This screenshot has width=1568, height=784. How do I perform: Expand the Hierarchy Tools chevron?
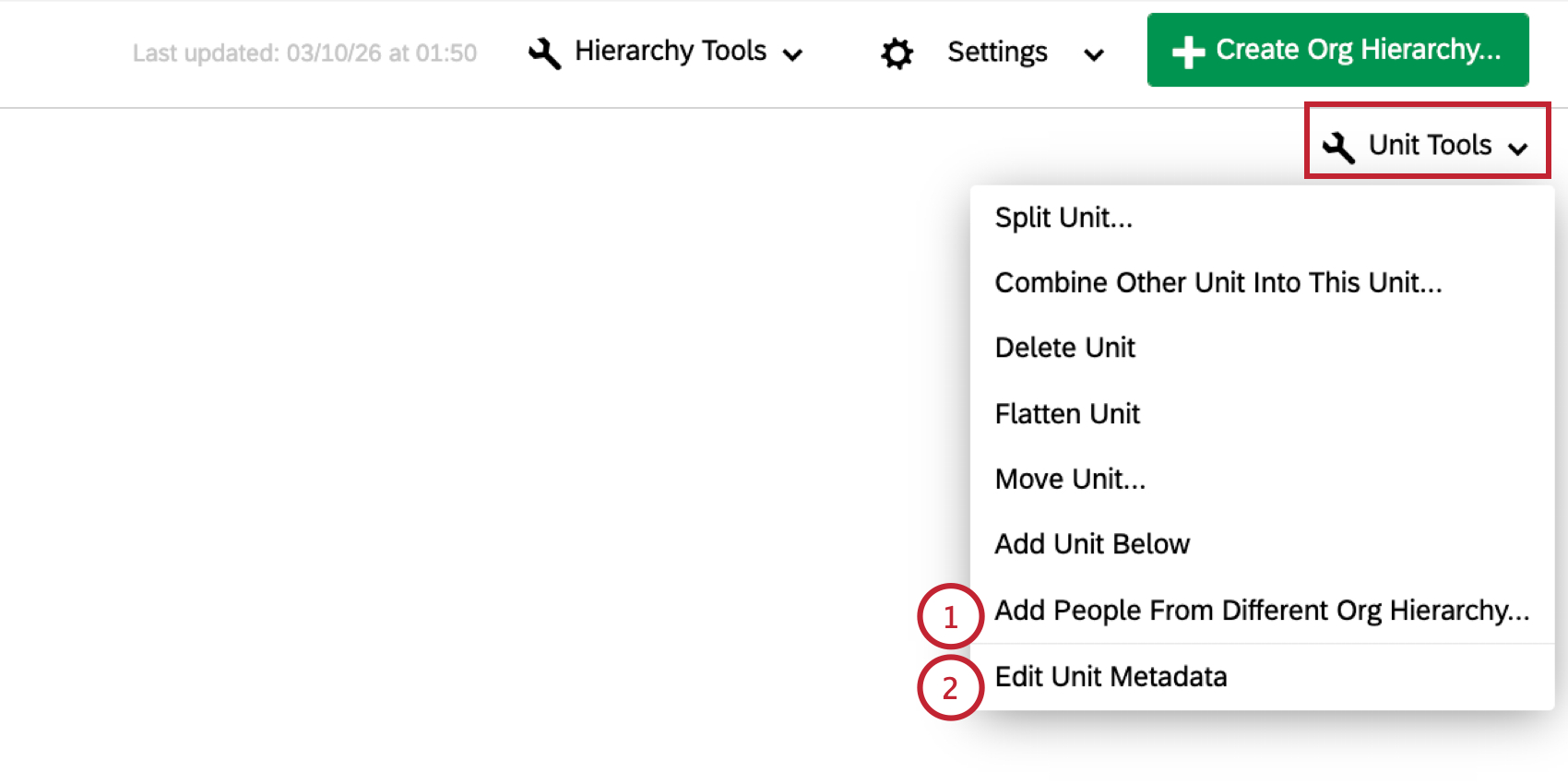click(792, 55)
